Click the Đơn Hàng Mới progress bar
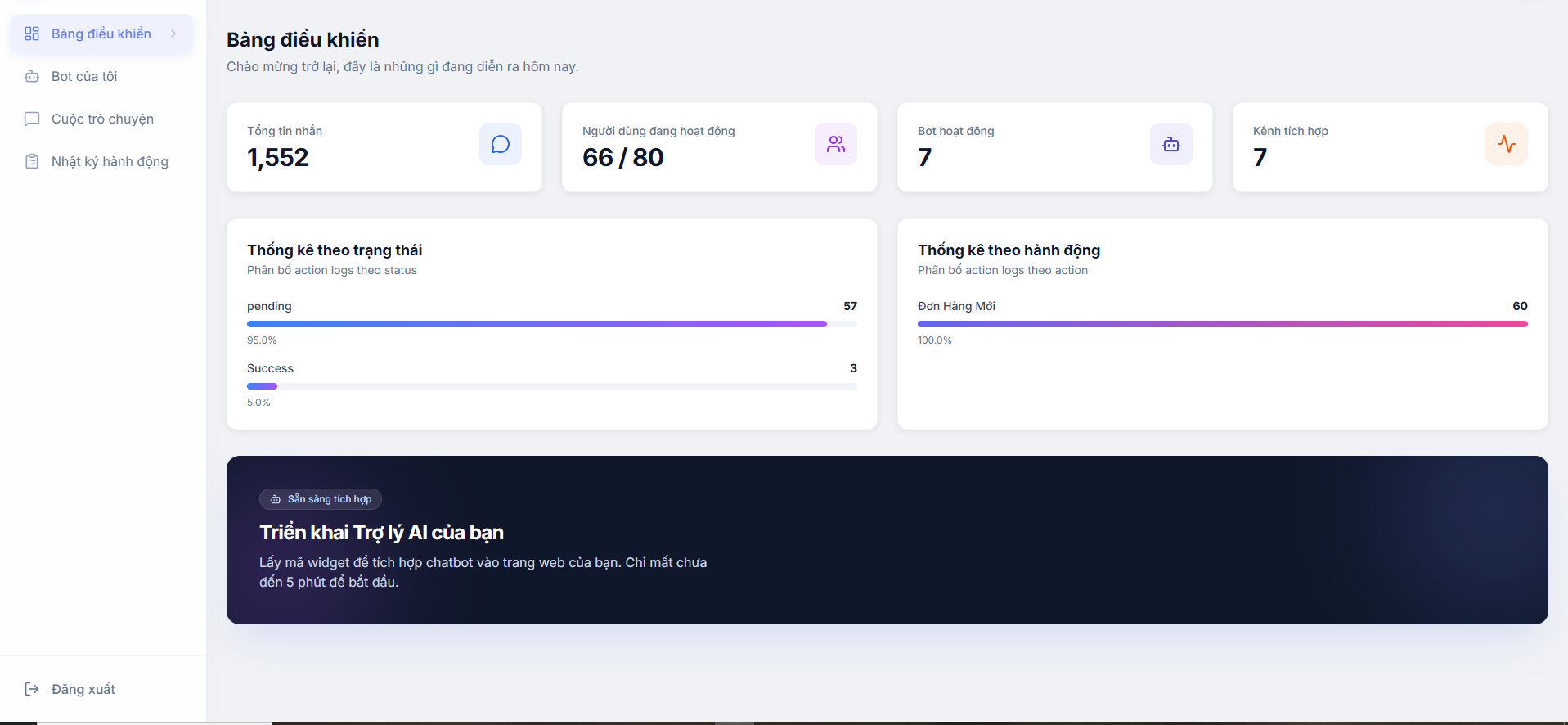 [1222, 324]
